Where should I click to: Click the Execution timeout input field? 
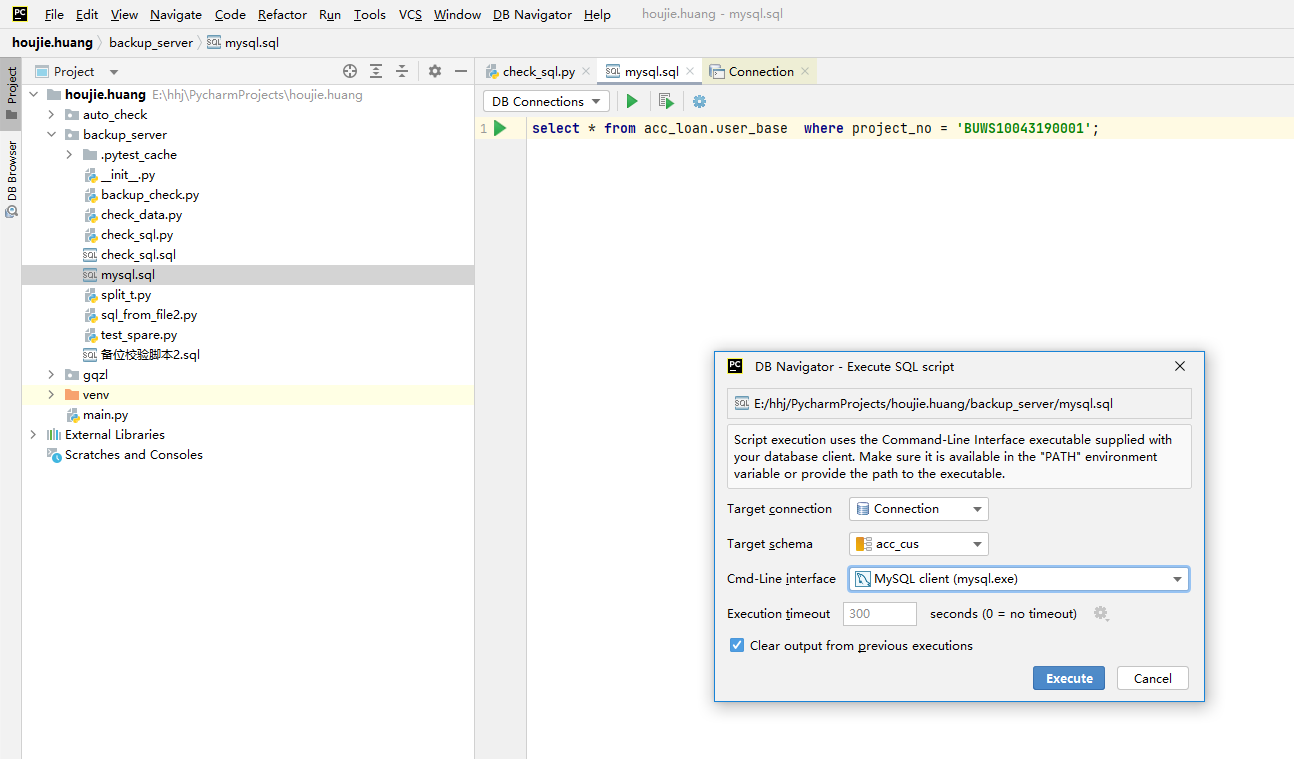click(880, 613)
